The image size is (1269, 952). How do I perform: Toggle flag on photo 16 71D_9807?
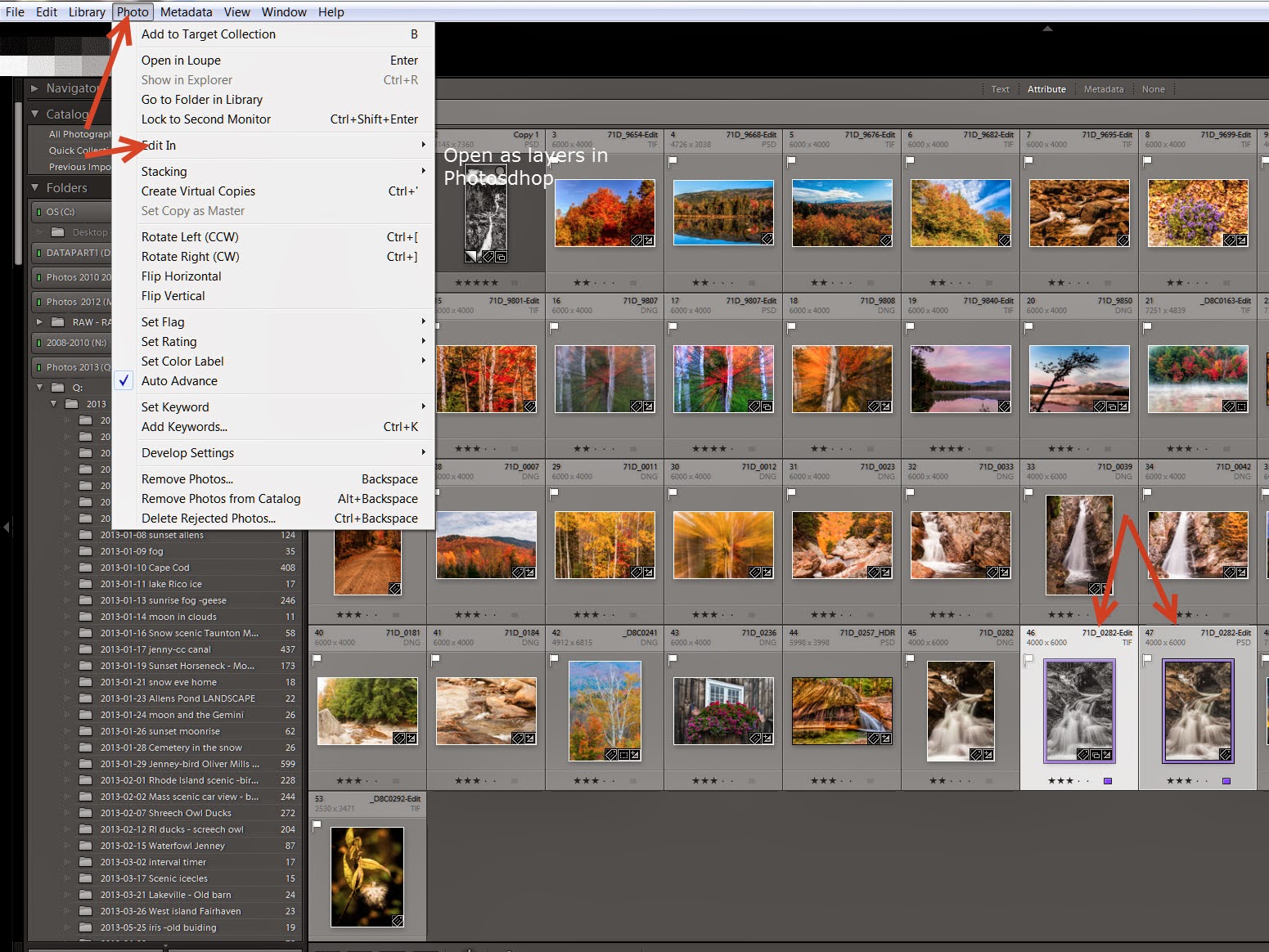pyautogui.click(x=554, y=327)
